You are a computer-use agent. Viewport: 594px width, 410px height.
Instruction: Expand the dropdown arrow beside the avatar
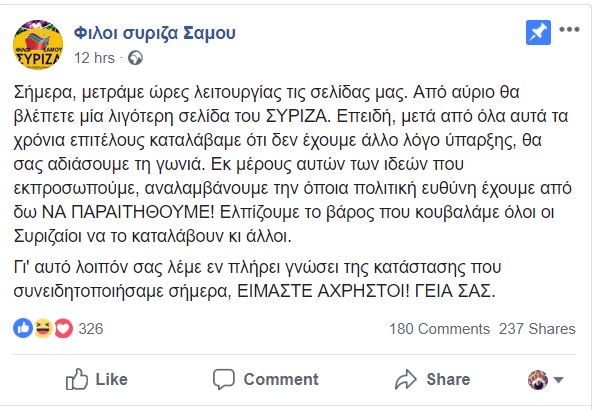[558, 379]
